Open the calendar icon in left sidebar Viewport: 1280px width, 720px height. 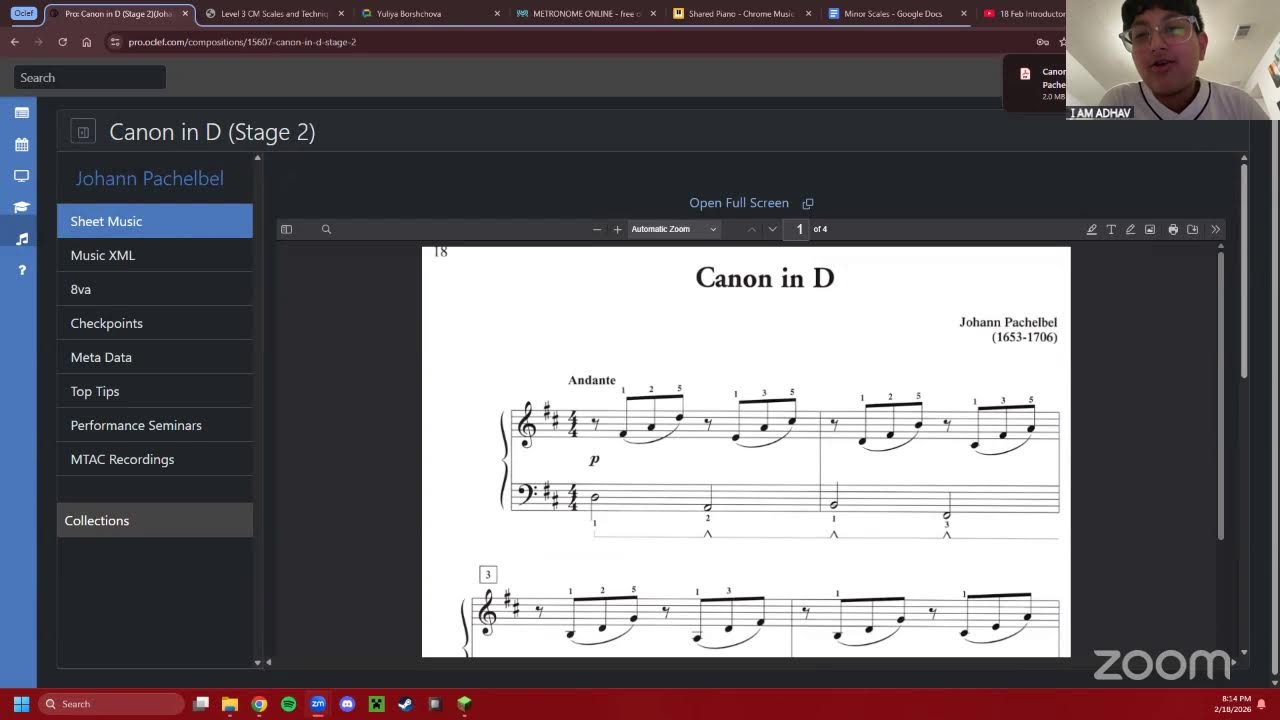click(21, 144)
